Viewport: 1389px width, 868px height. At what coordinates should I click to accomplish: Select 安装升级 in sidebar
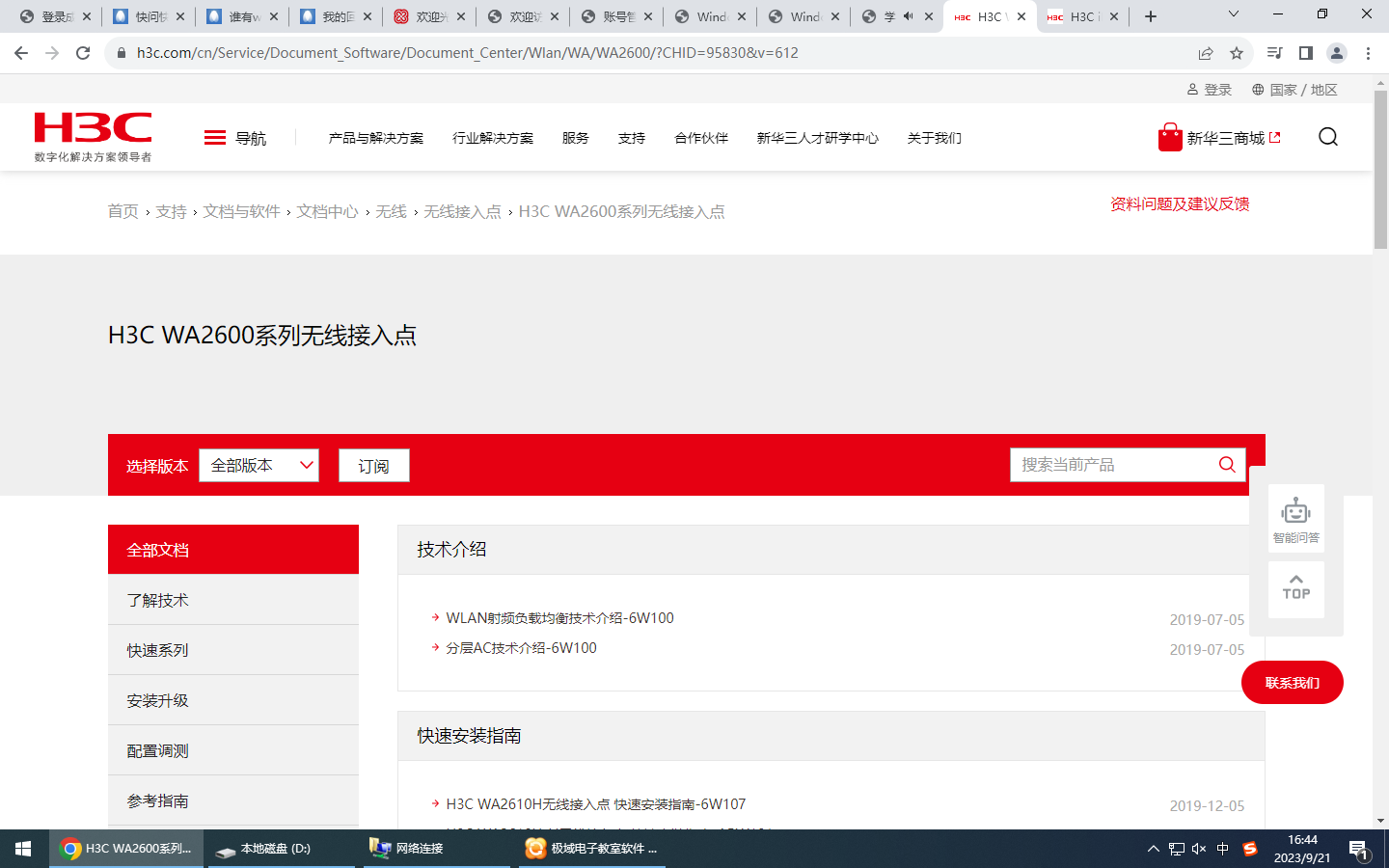click(x=233, y=700)
